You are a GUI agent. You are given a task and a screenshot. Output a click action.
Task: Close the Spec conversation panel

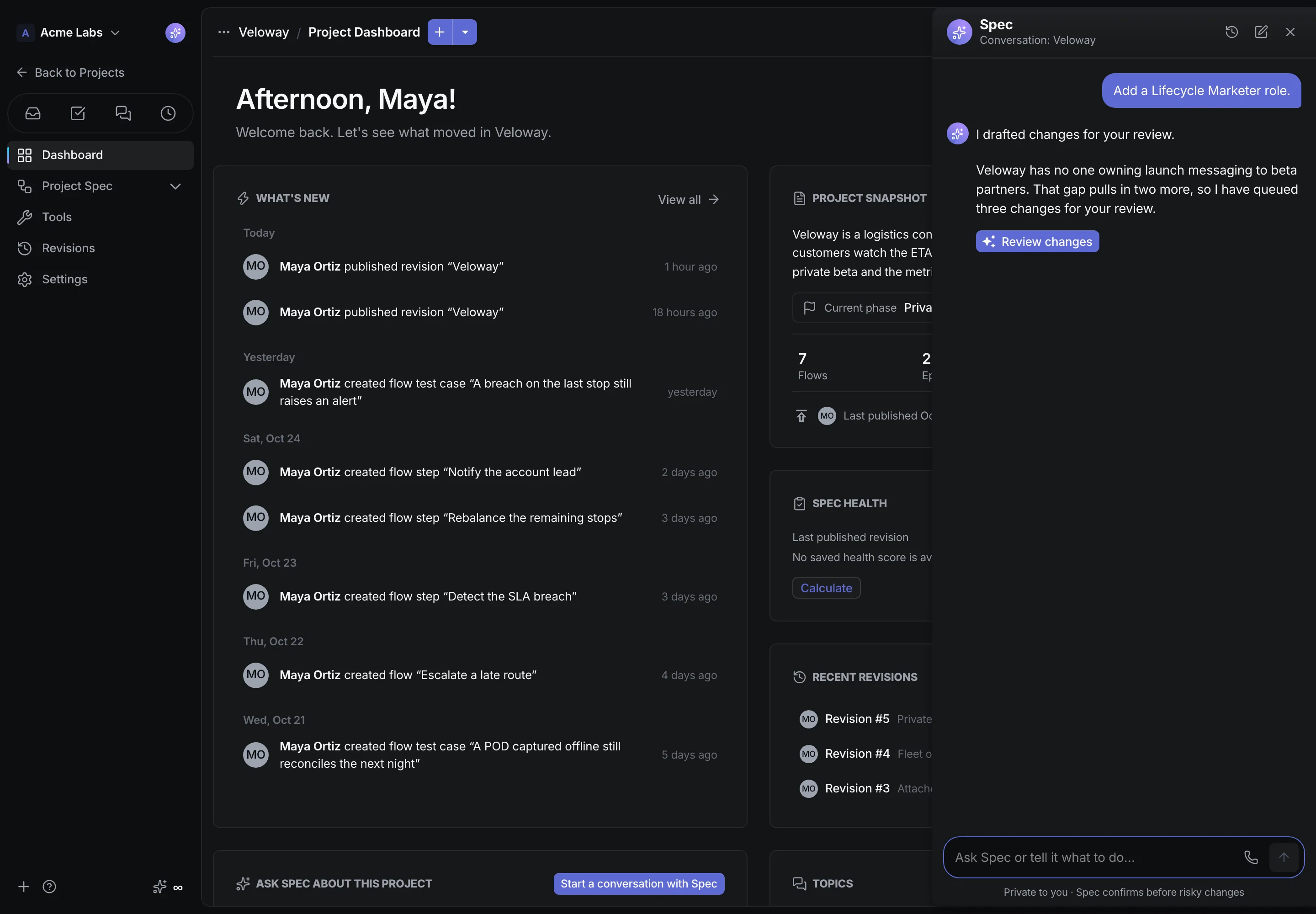pos(1290,32)
